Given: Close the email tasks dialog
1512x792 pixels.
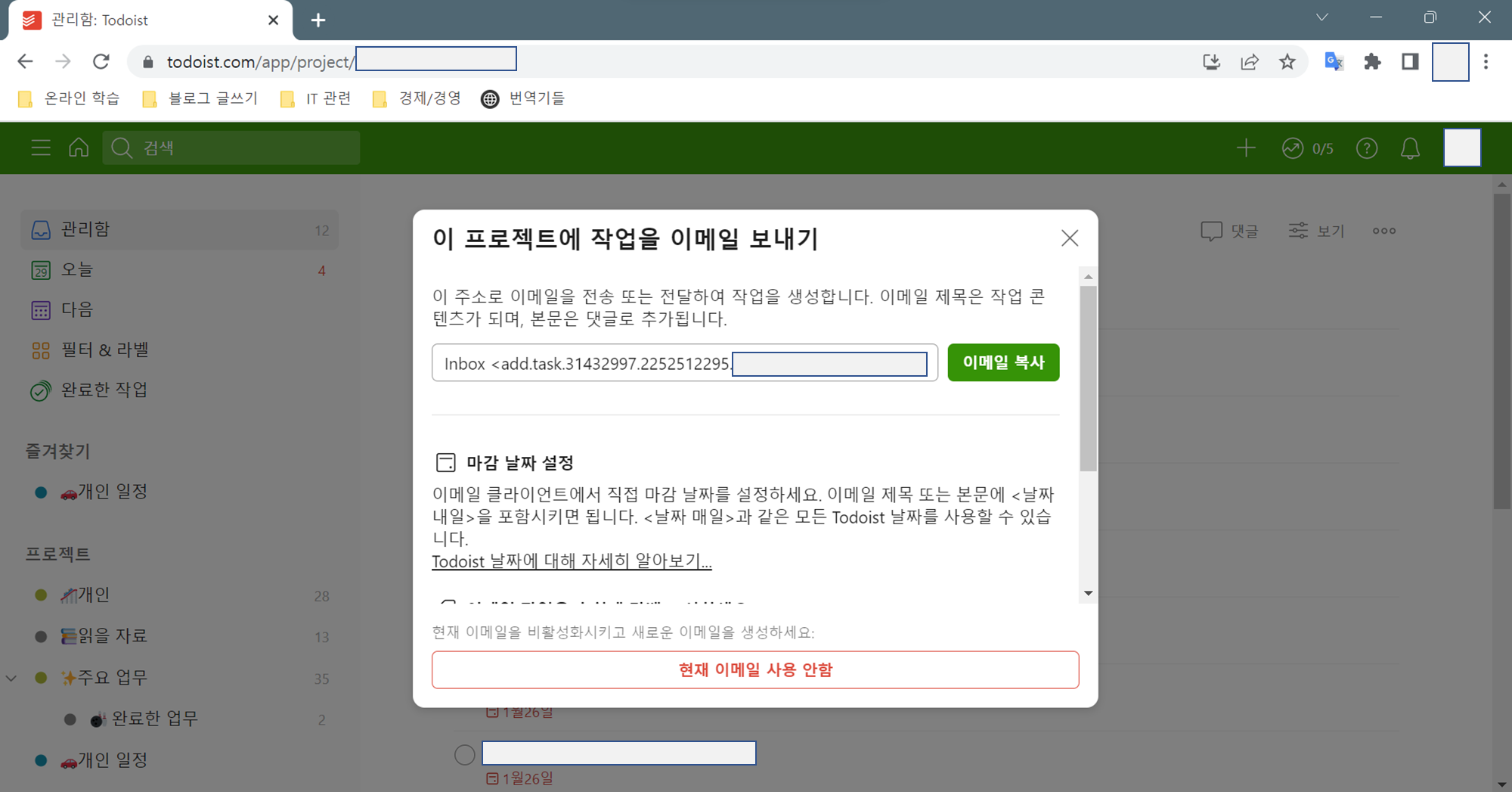Looking at the screenshot, I should coord(1069,238).
